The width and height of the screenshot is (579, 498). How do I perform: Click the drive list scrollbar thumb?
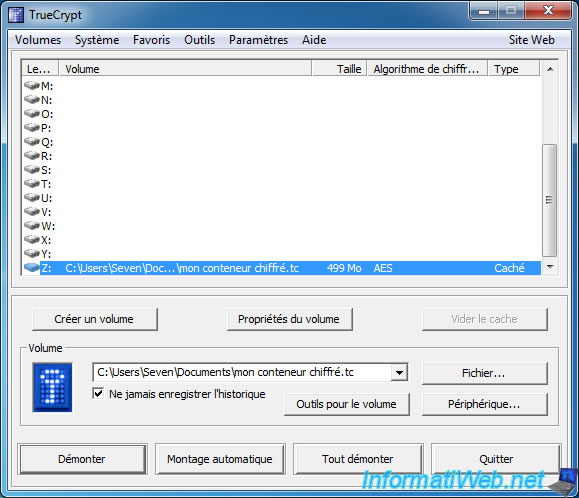click(549, 200)
